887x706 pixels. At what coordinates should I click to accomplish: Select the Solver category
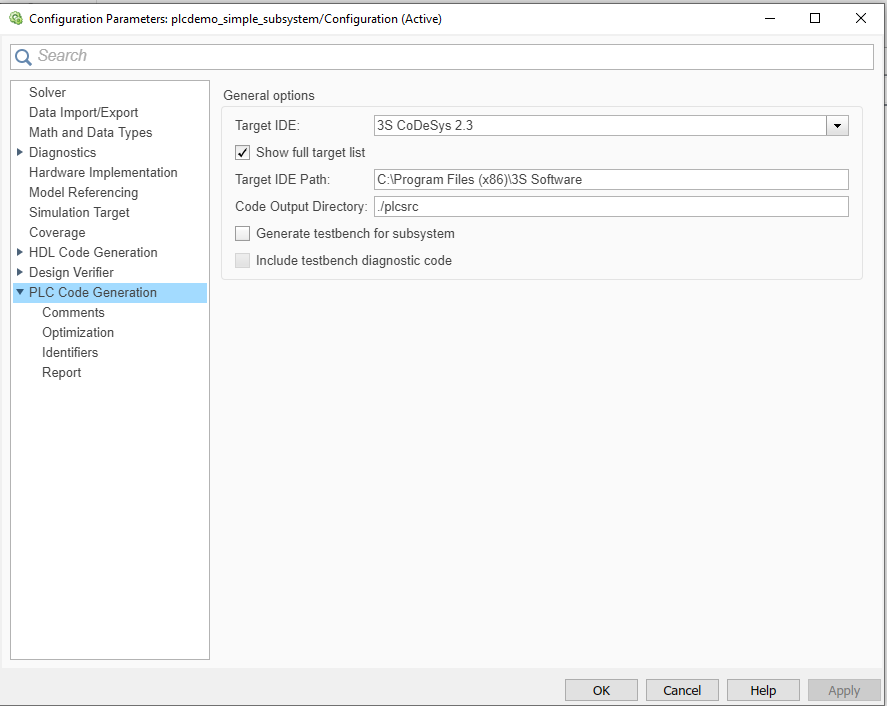point(48,93)
